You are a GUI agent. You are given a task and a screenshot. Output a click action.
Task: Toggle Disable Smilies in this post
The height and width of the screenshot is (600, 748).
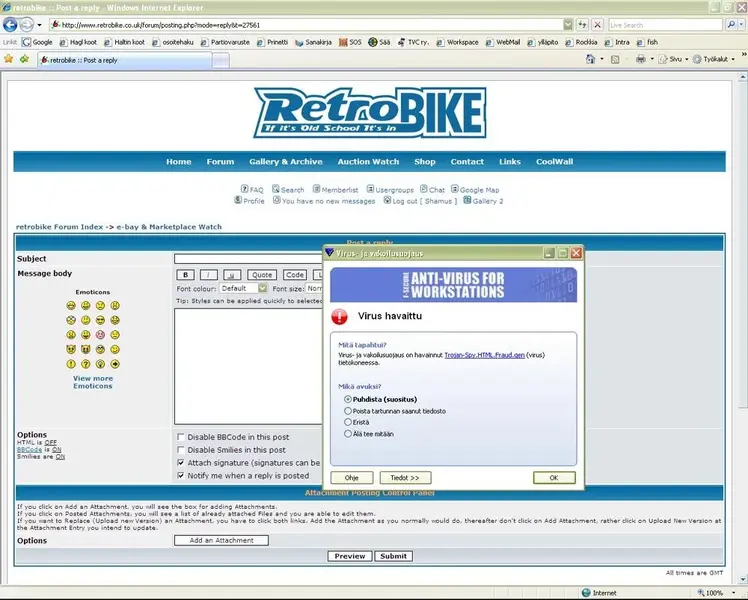(180, 449)
